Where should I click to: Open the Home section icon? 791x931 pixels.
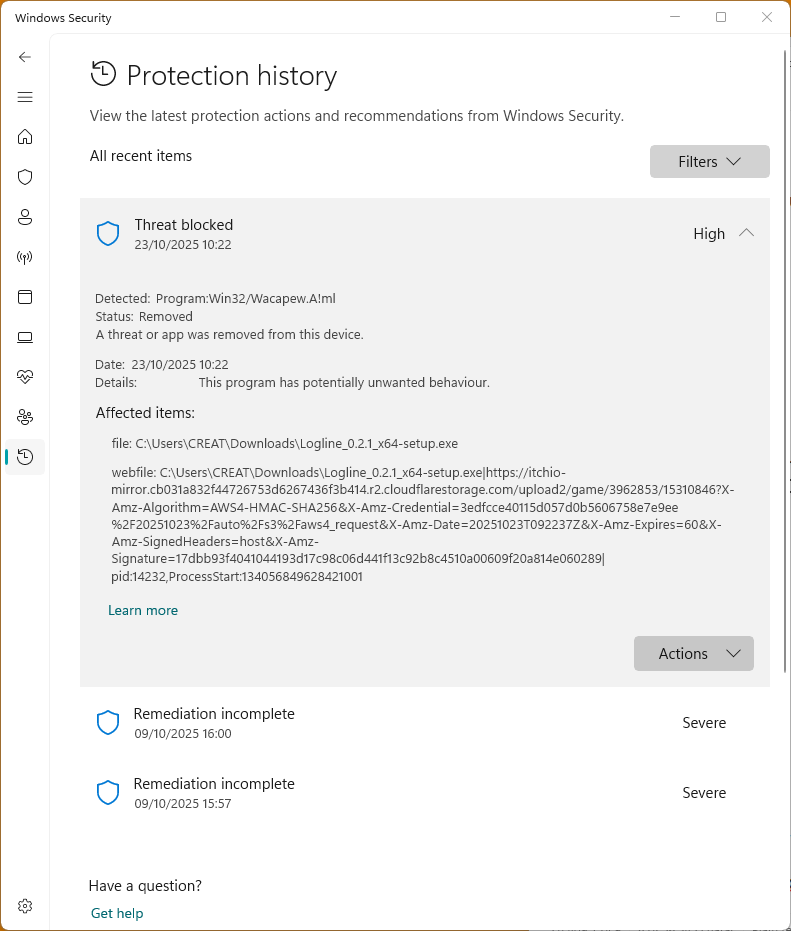click(x=25, y=137)
